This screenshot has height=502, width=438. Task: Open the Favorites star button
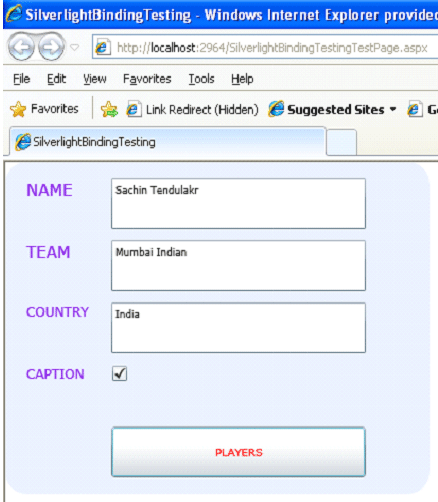[44, 109]
